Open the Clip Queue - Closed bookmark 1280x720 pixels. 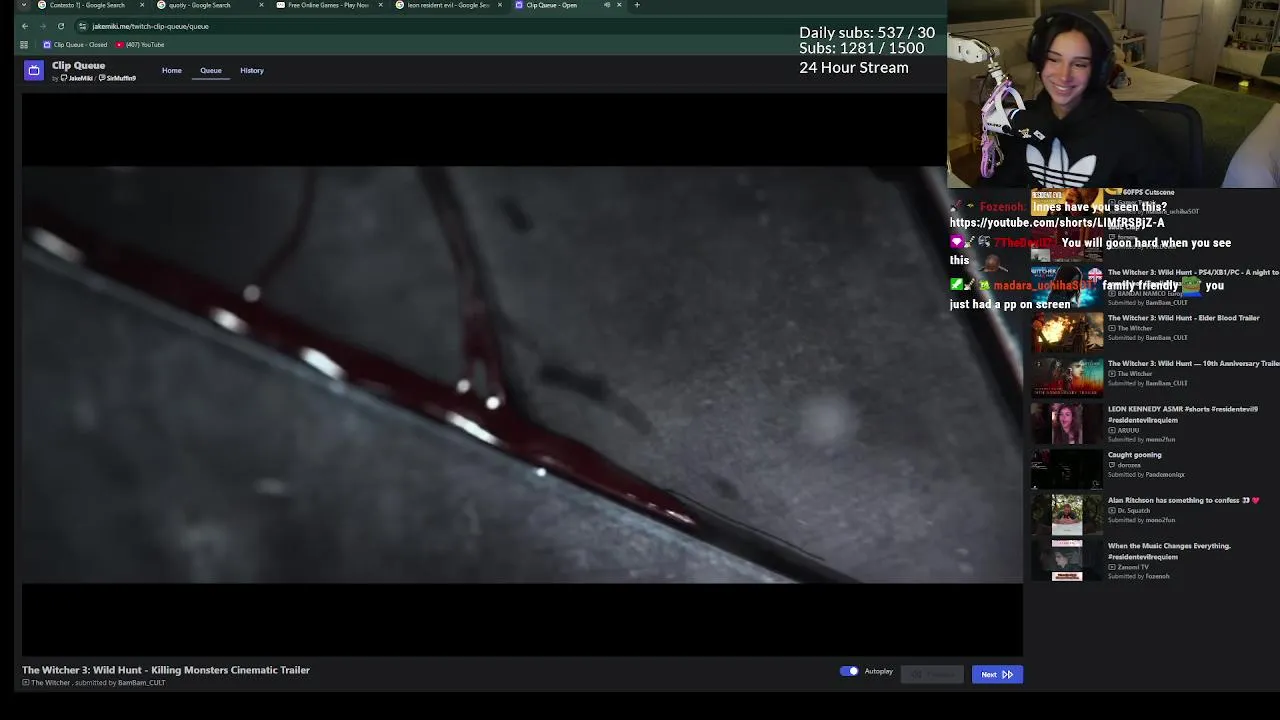[x=75, y=45]
